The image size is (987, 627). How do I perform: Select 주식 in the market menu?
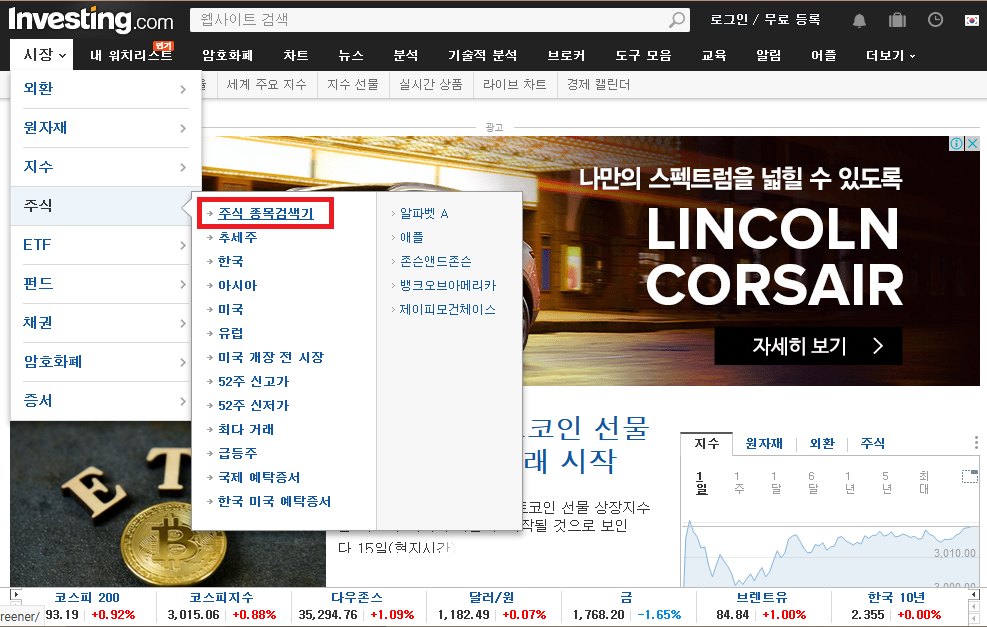pyautogui.click(x=101, y=206)
